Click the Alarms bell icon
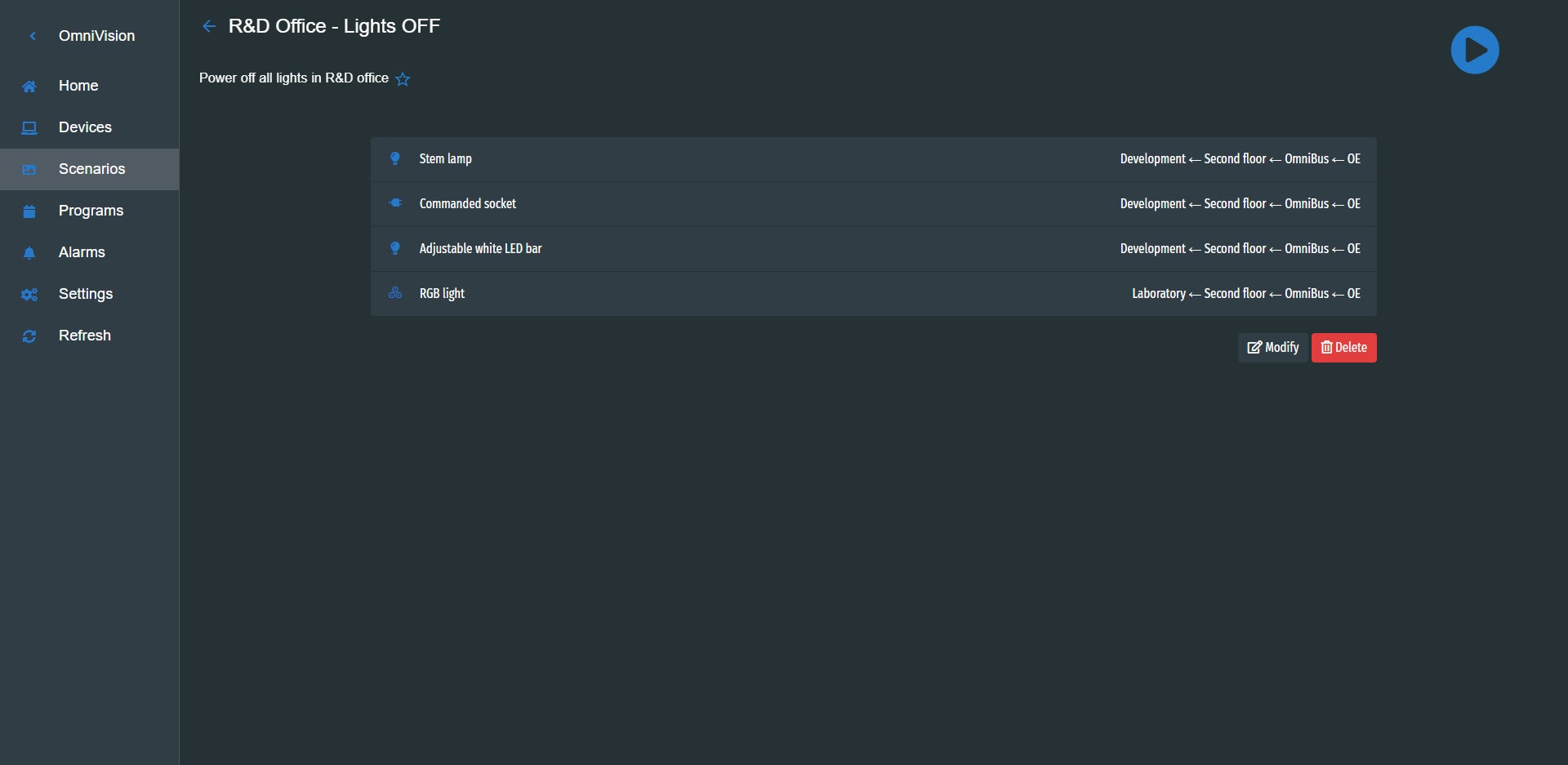The width and height of the screenshot is (1568, 765). 29,253
